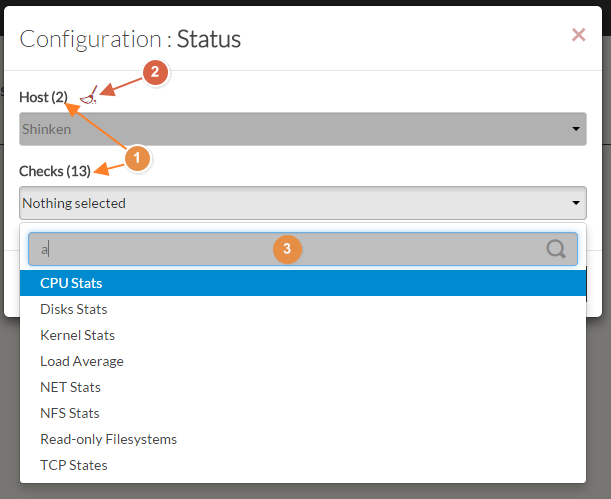Image resolution: width=611 pixels, height=499 pixels.
Task: Select the NFS Stats entry
Action: pos(69,413)
